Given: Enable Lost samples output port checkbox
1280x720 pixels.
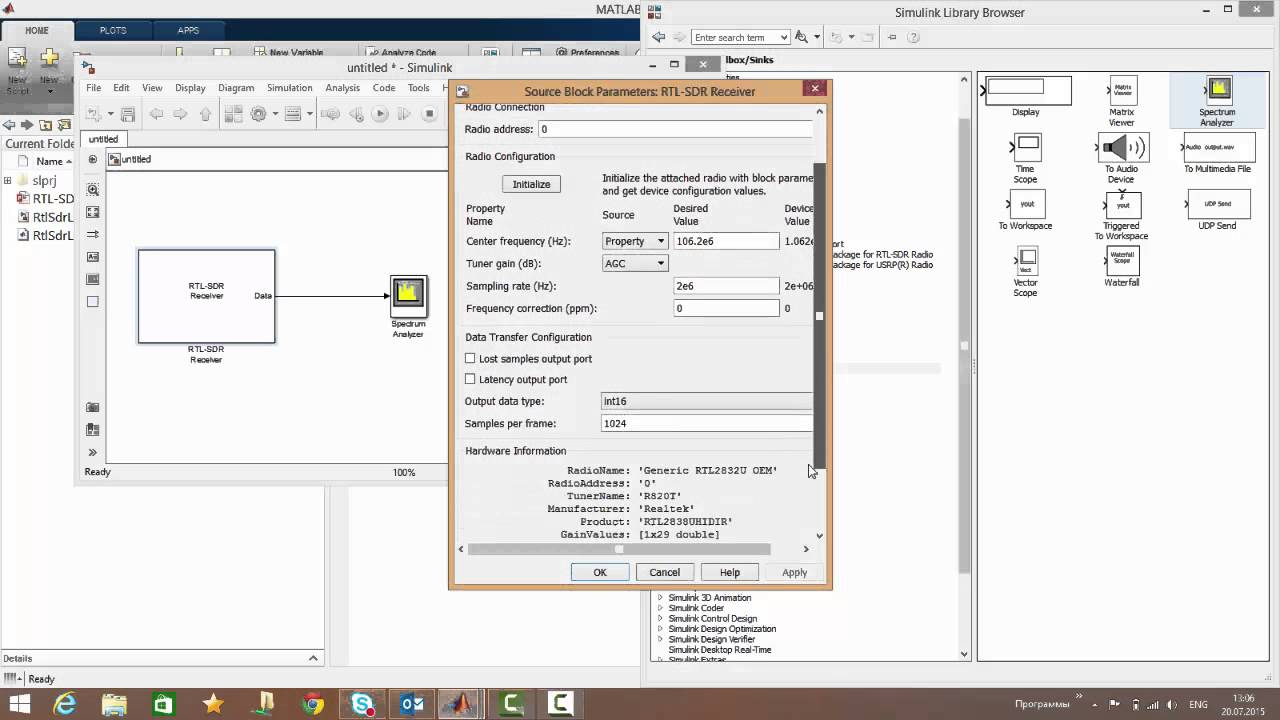Looking at the screenshot, I should click(x=470, y=358).
